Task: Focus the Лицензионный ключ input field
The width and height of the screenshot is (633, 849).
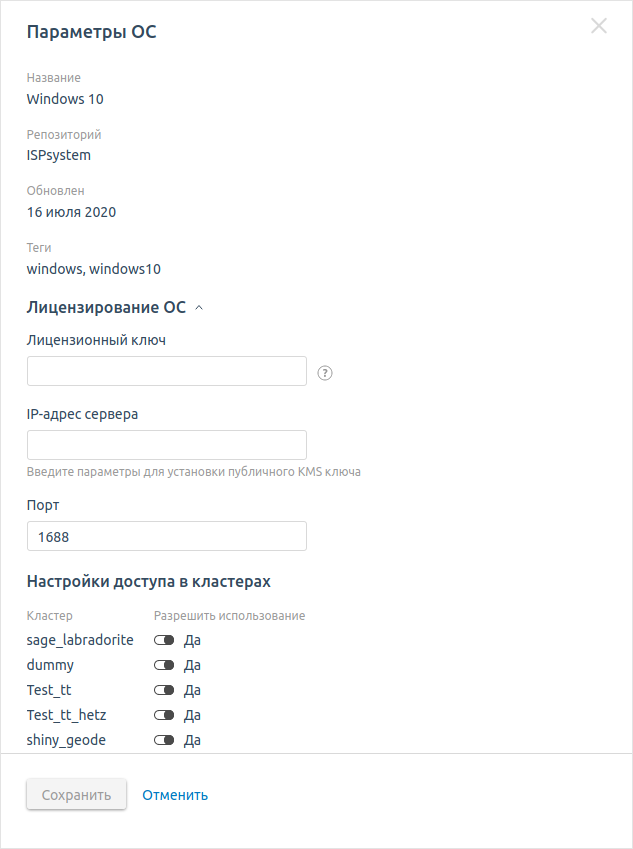Action: coord(167,371)
